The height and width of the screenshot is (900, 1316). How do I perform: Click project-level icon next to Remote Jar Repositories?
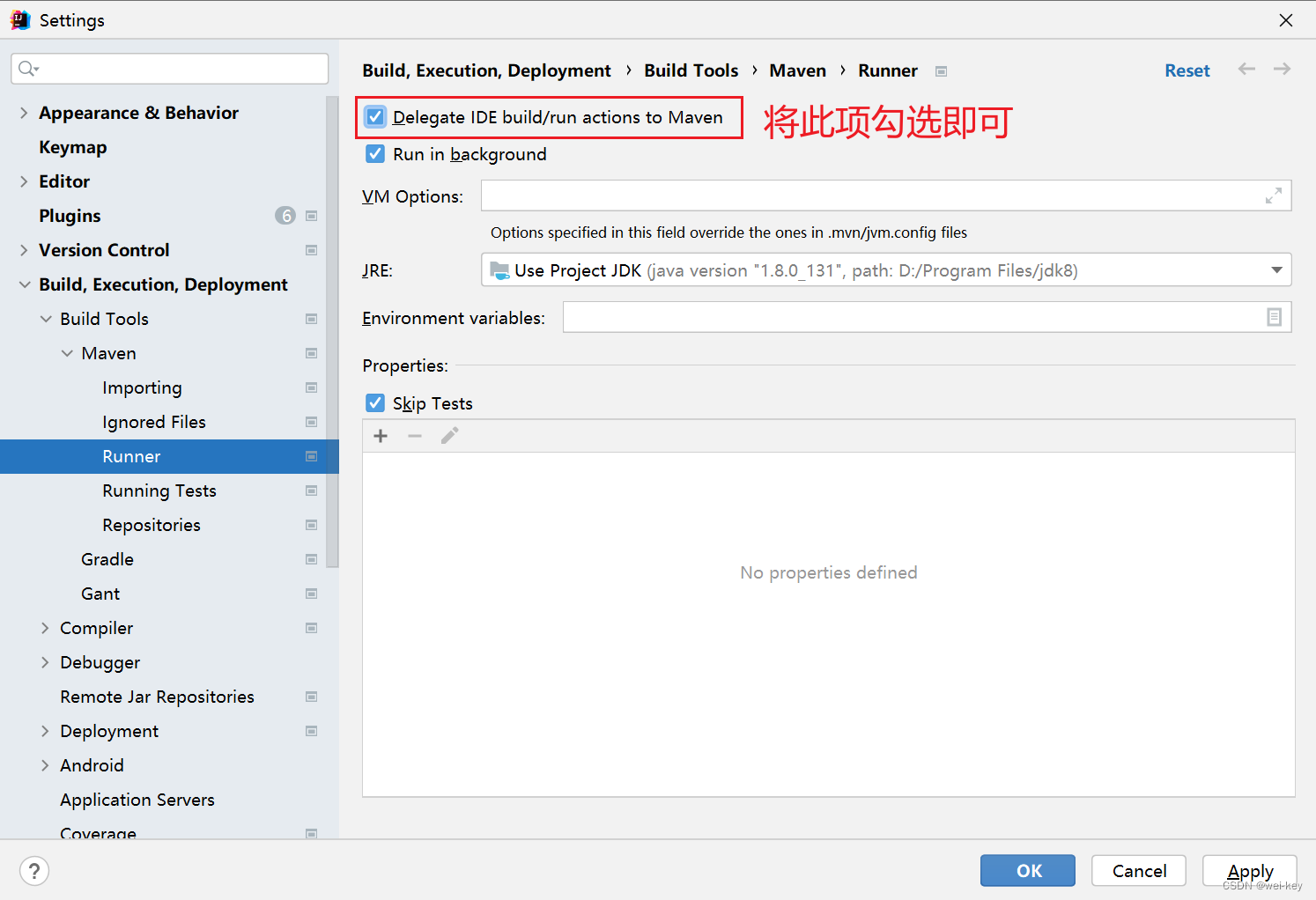pyautogui.click(x=311, y=697)
